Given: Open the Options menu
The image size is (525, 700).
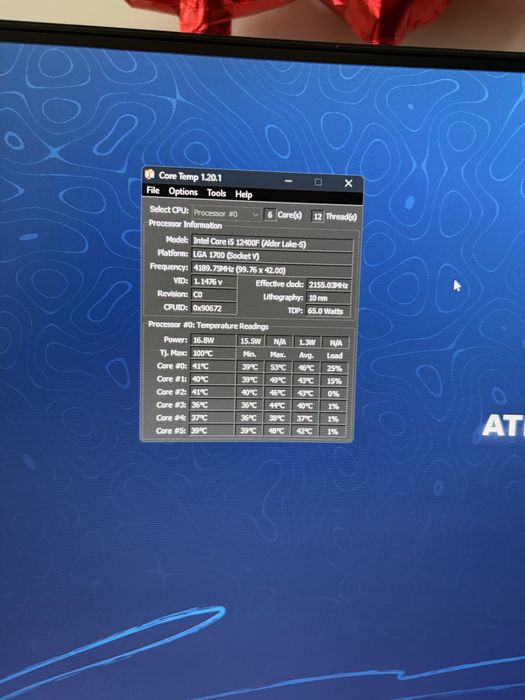Looking at the screenshot, I should pyautogui.click(x=183, y=192).
